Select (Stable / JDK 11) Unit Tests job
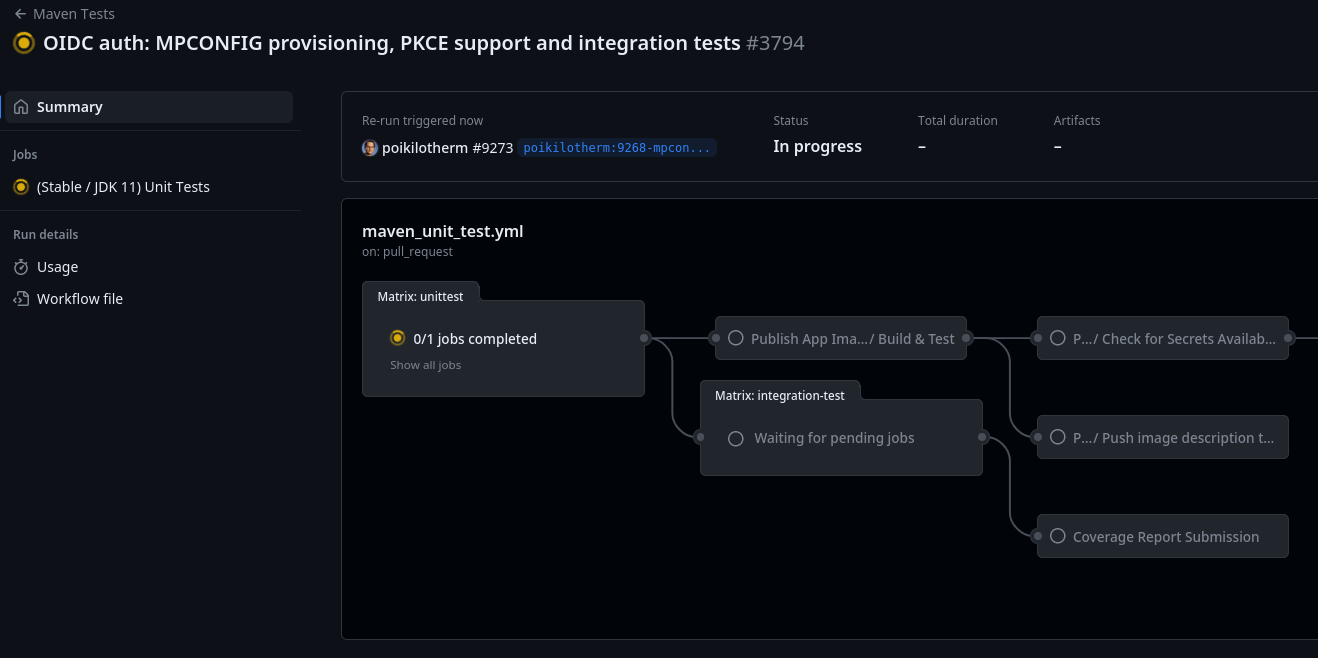 click(x=123, y=187)
